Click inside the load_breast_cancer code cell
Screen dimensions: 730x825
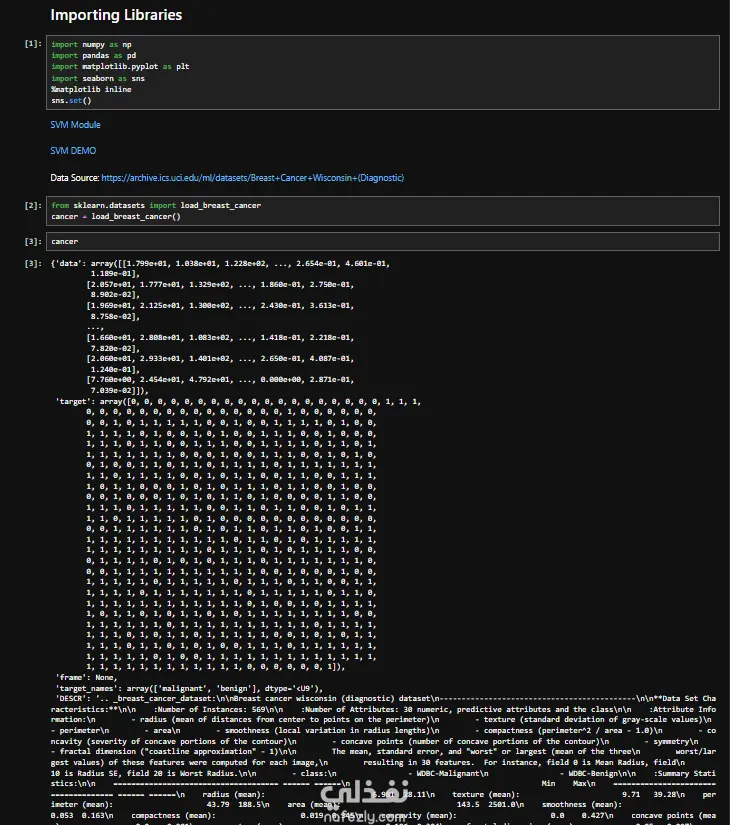tap(383, 211)
